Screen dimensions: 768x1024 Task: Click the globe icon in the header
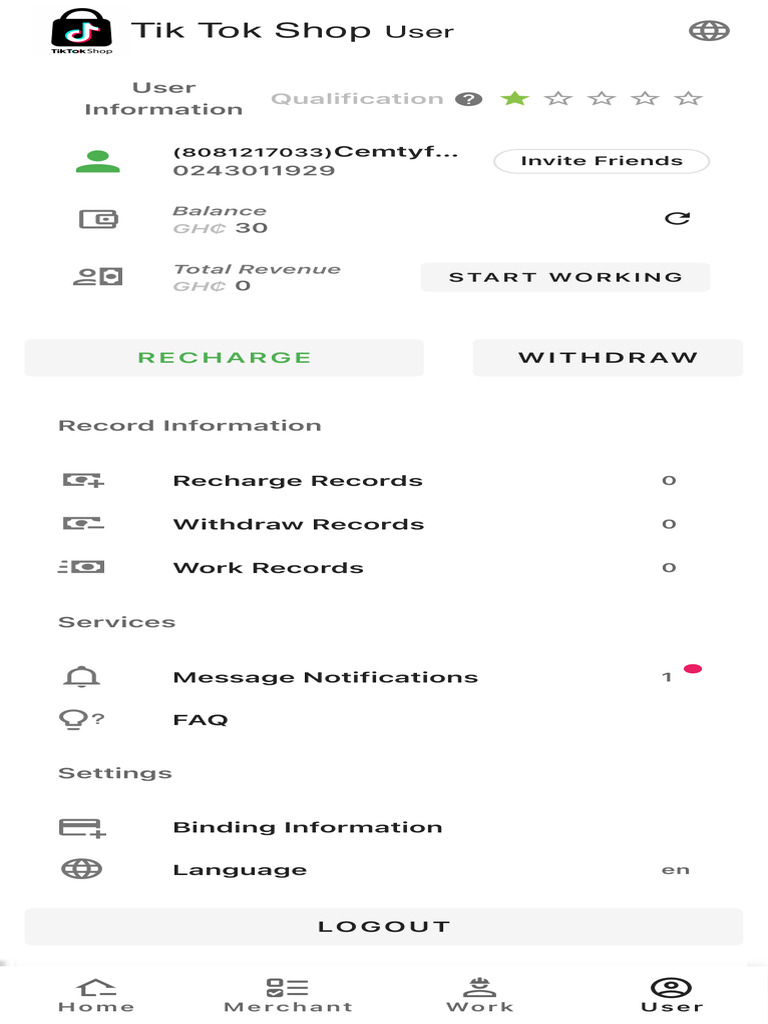click(709, 31)
